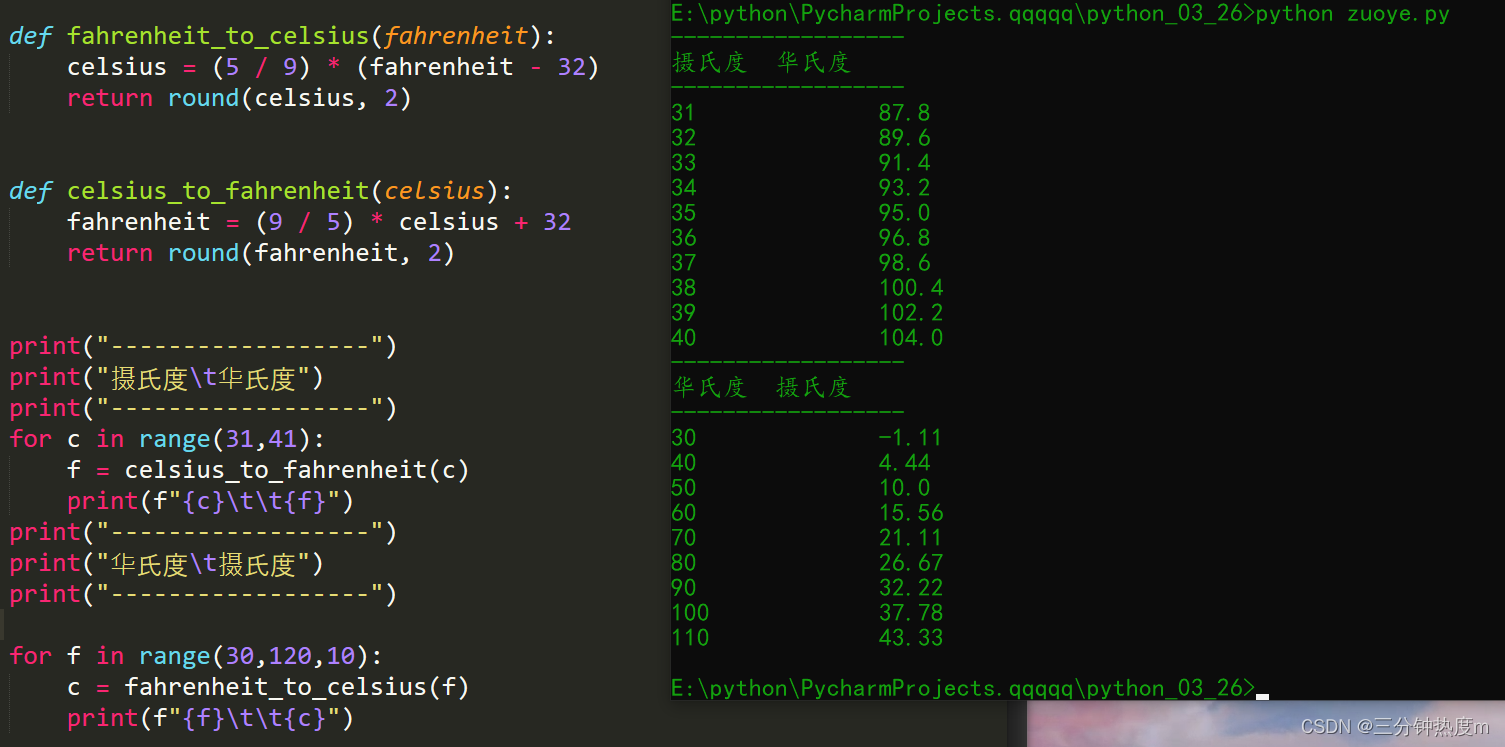Click the for f in range(30,120,10) line
This screenshot has height=747, width=1505.
pos(196,656)
